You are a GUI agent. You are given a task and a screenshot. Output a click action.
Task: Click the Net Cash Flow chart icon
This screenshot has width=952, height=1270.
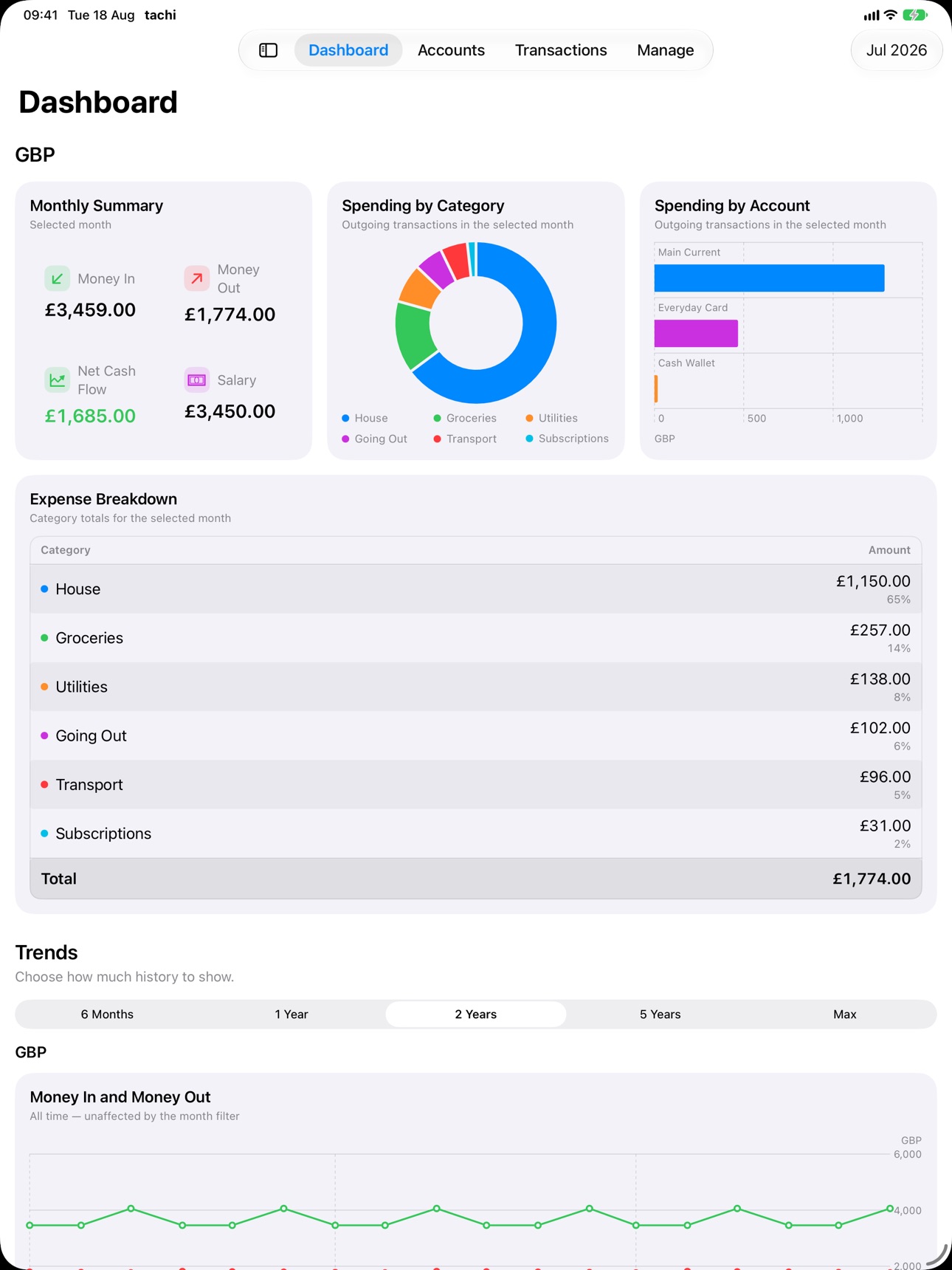pos(57,380)
